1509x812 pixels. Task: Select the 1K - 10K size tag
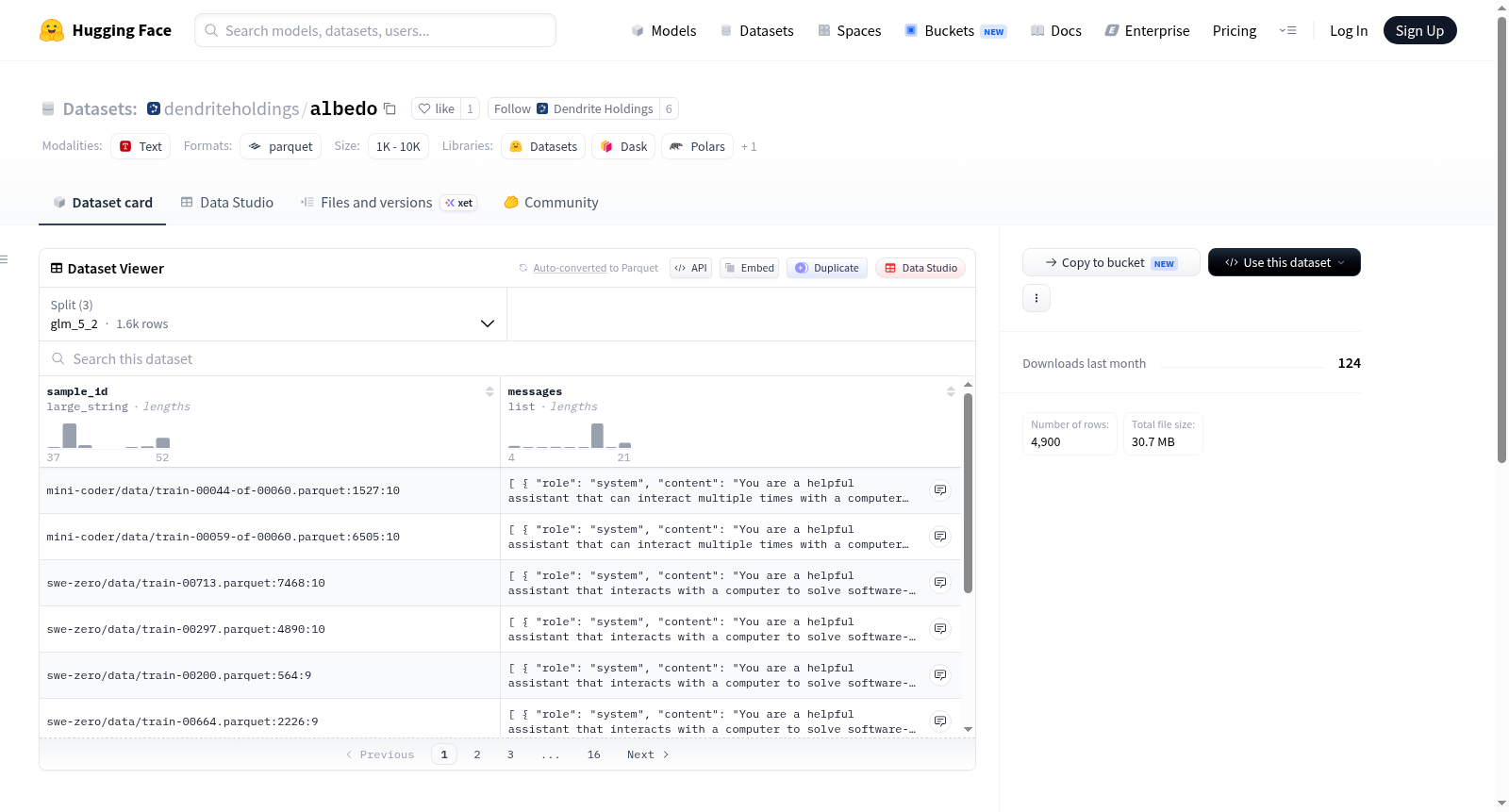(398, 146)
